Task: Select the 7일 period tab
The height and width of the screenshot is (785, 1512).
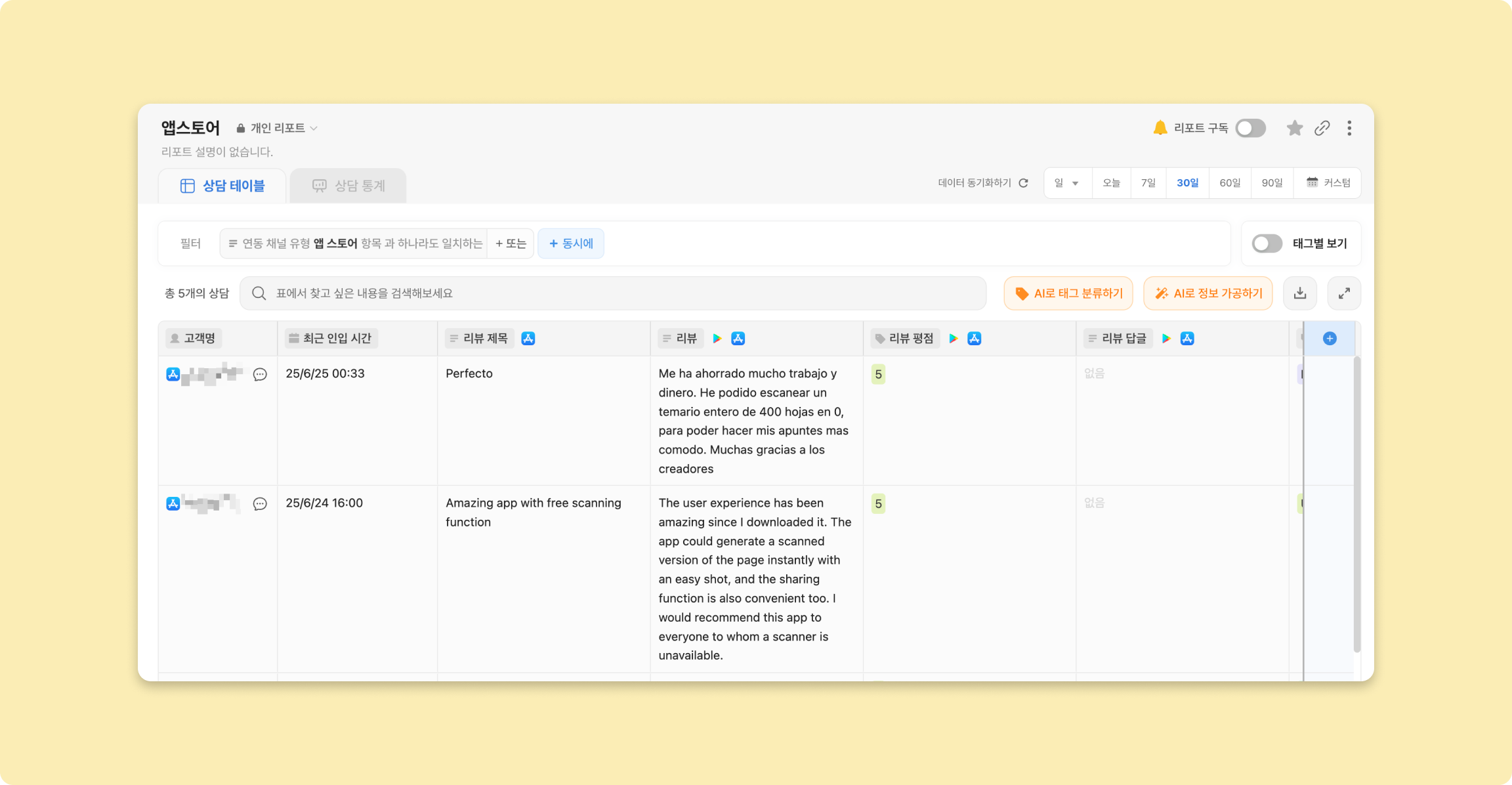Action: click(x=1148, y=183)
